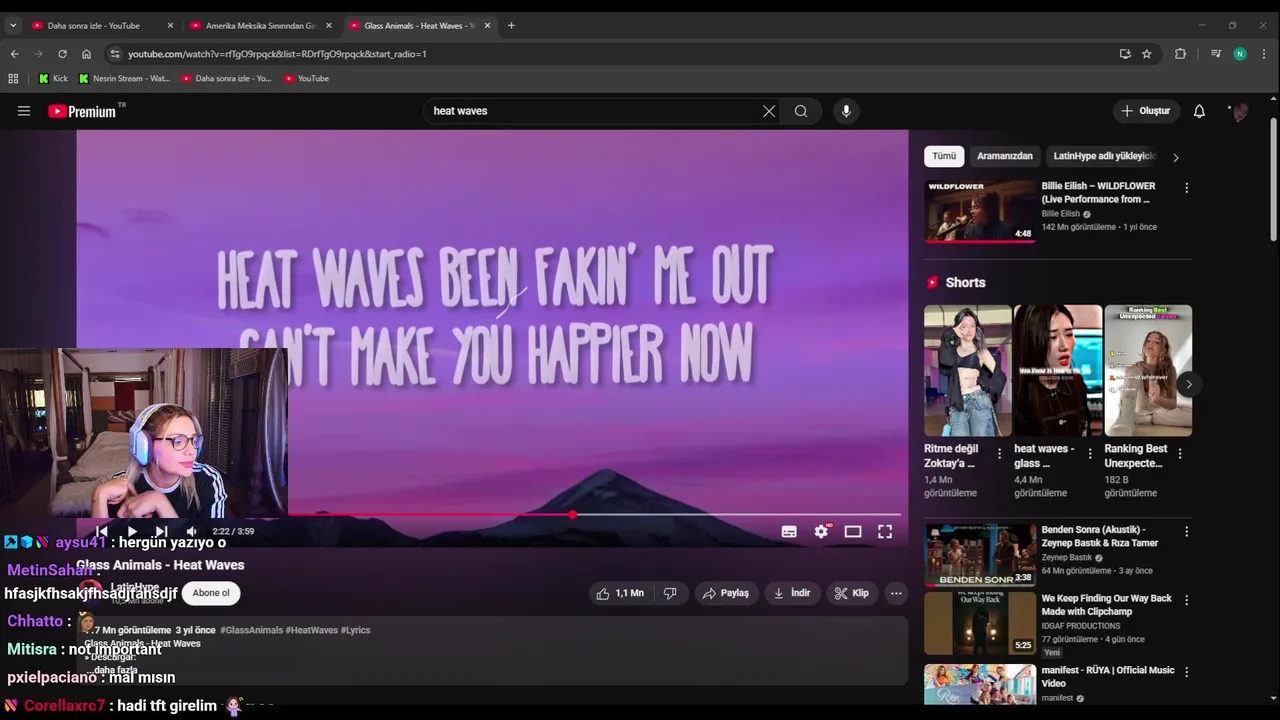Select the Aramanızdan filter chip

click(1005, 156)
